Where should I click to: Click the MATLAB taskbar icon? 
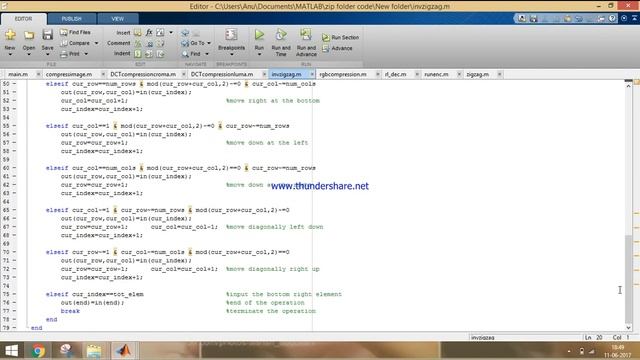coord(124,351)
